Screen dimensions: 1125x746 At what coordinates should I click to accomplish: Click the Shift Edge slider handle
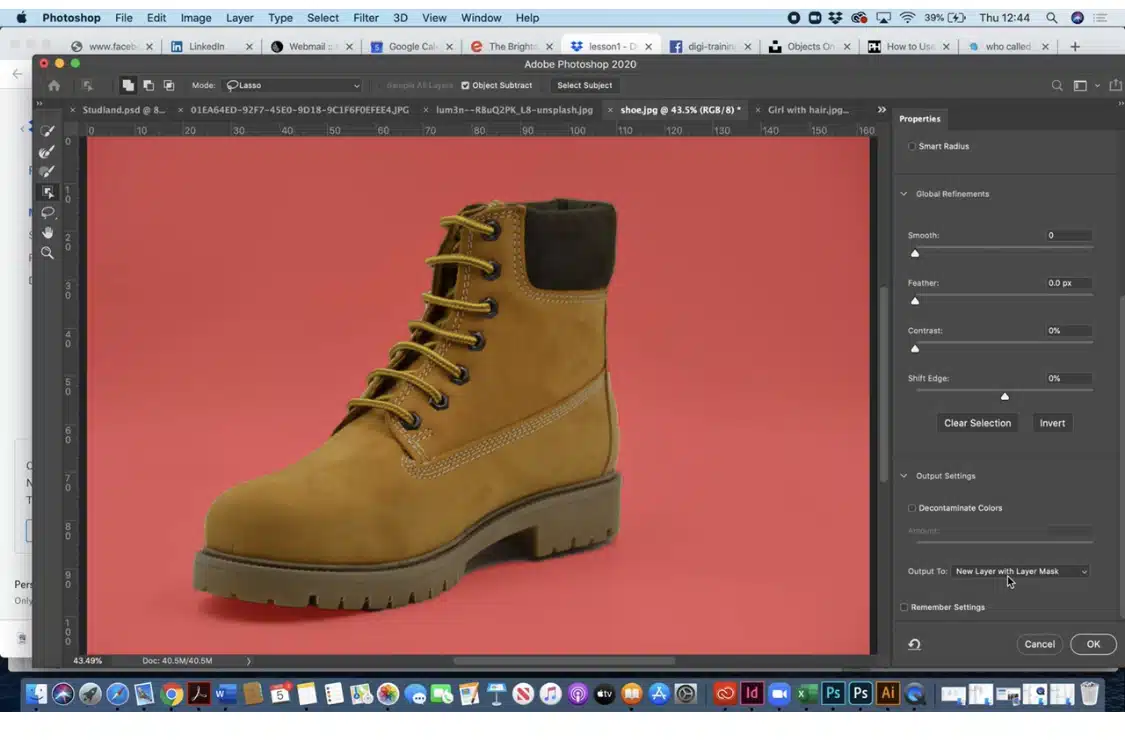pyautogui.click(x=1005, y=396)
